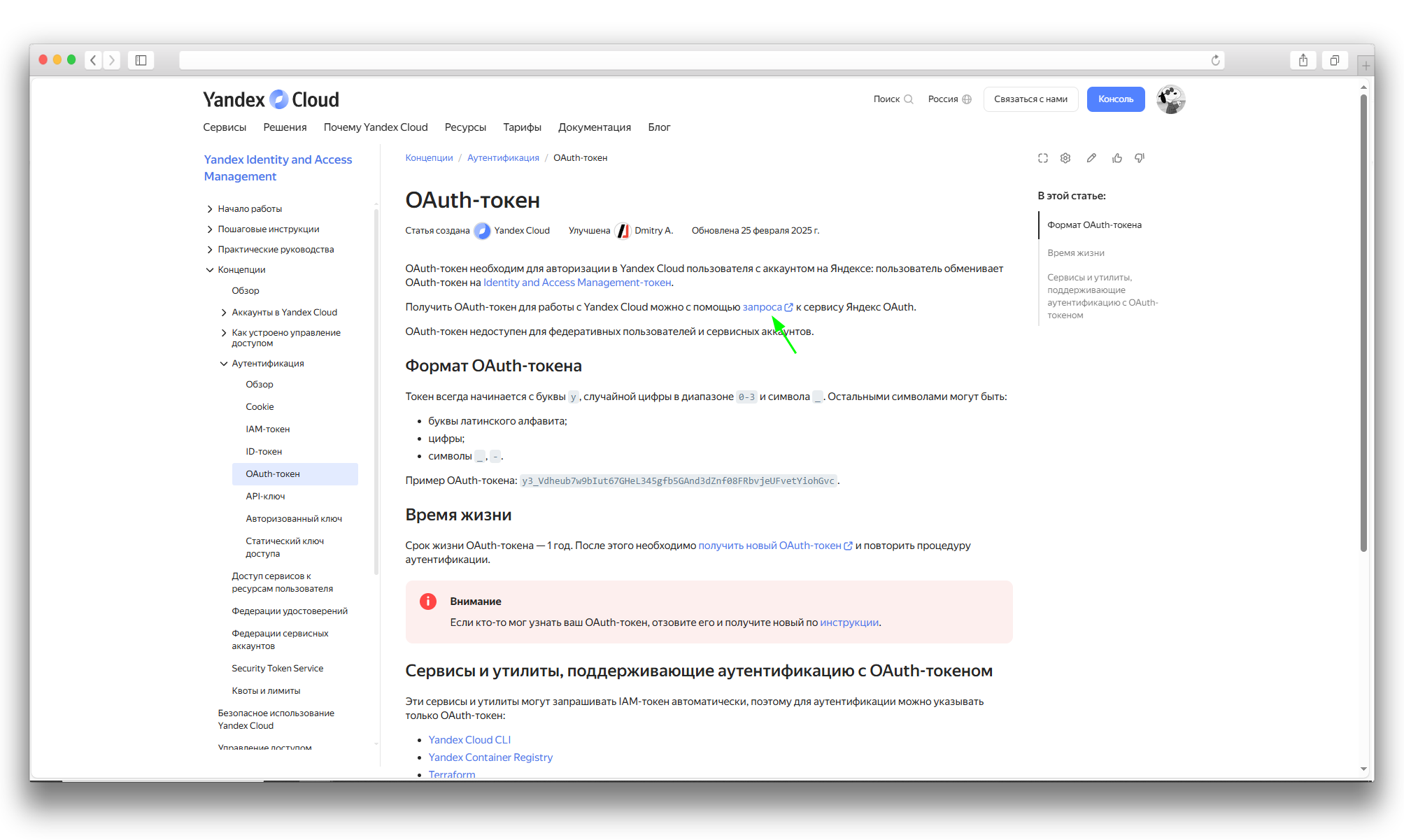The width and height of the screenshot is (1404, 840).
Task: Click external link icon next to запроса
Action: [788, 307]
